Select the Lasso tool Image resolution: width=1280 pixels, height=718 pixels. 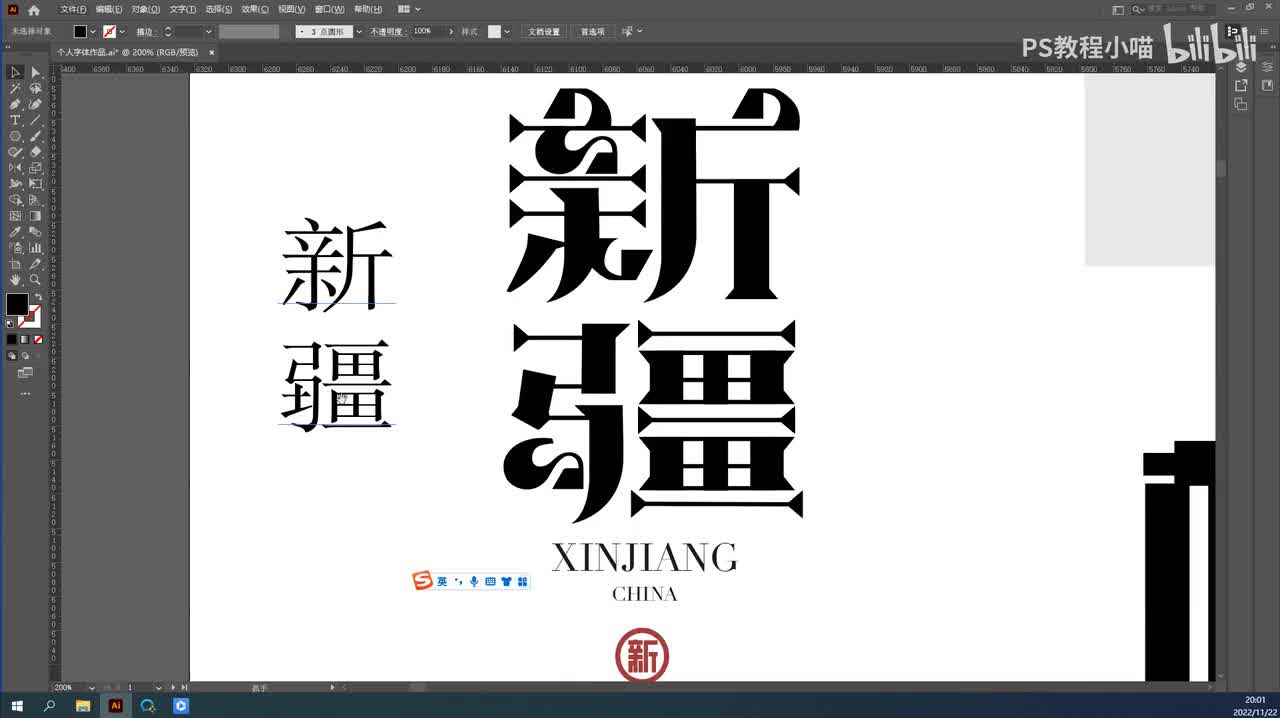pyautogui.click(x=35, y=88)
